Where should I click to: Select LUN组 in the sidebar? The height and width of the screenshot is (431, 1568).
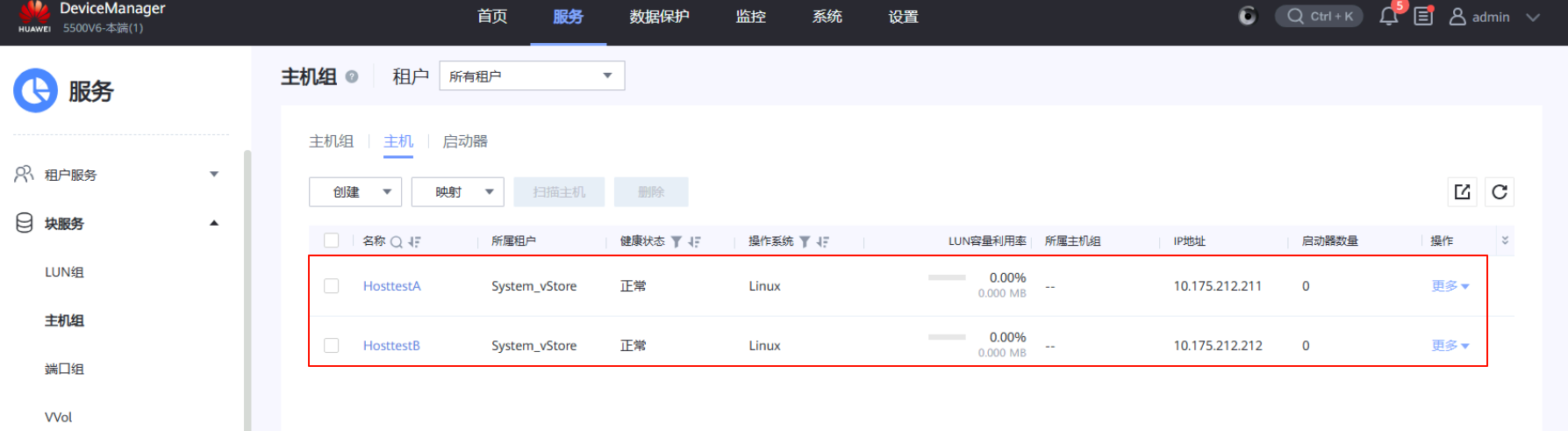pos(64,272)
